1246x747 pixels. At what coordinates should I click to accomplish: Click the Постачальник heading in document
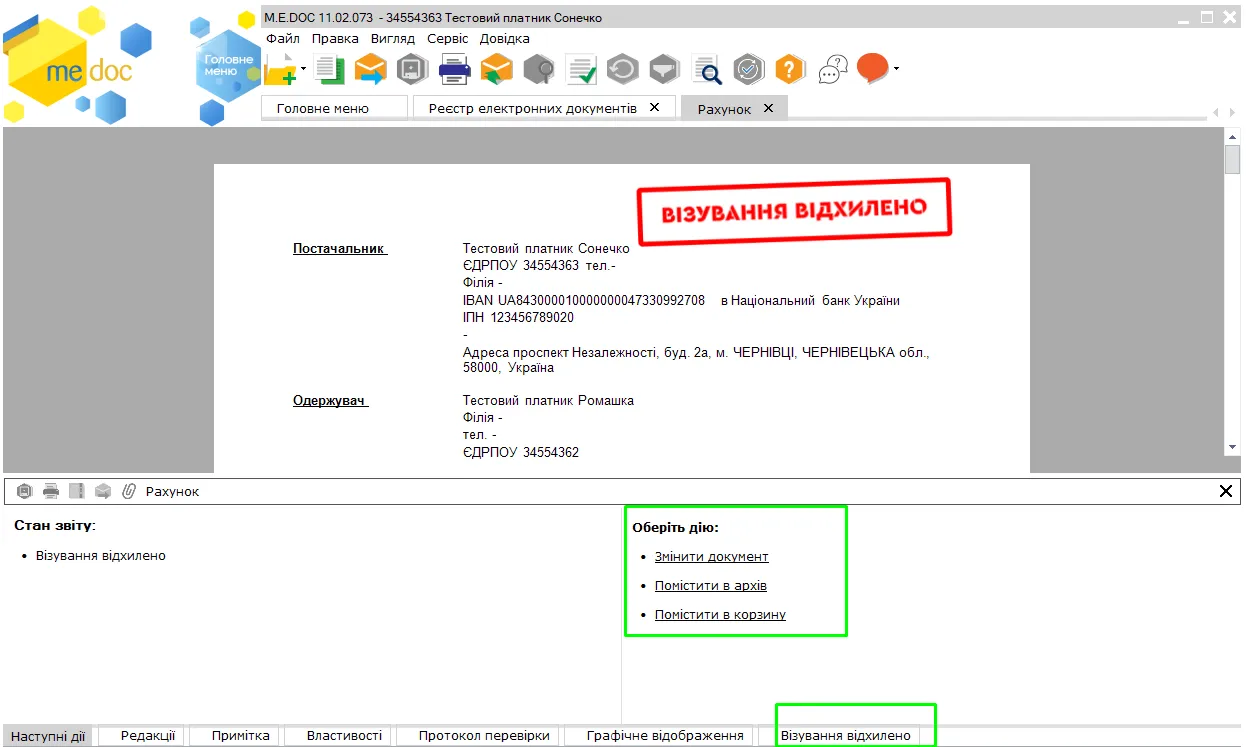[x=340, y=248]
